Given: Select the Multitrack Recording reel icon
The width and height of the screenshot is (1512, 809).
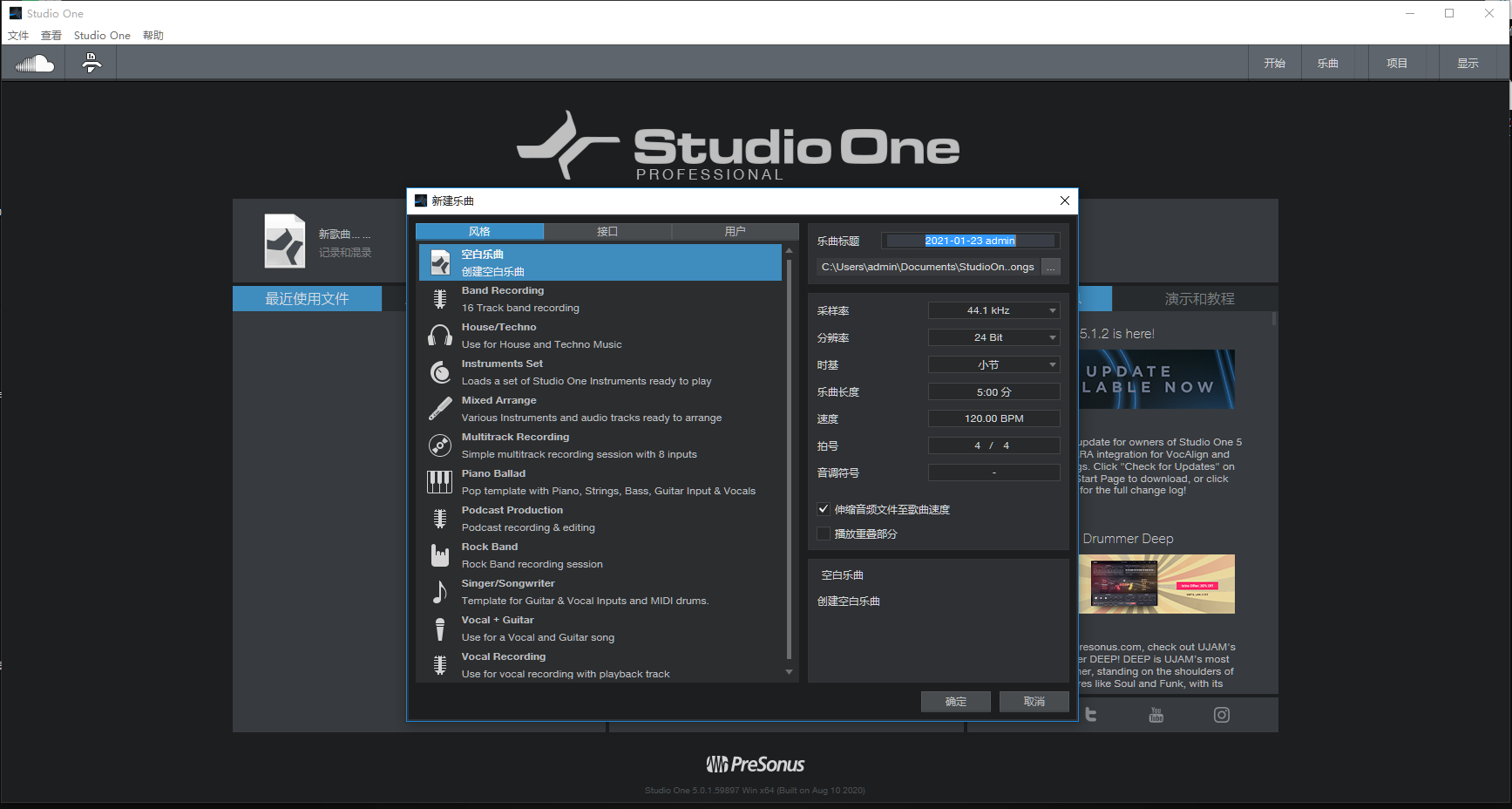Looking at the screenshot, I should [x=440, y=445].
